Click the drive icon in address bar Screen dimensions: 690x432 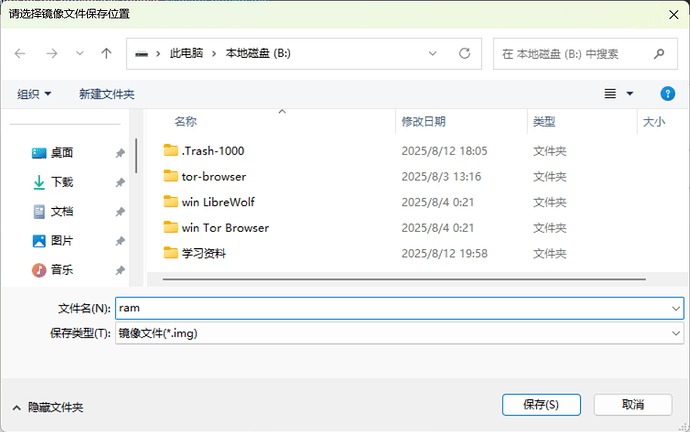142,54
